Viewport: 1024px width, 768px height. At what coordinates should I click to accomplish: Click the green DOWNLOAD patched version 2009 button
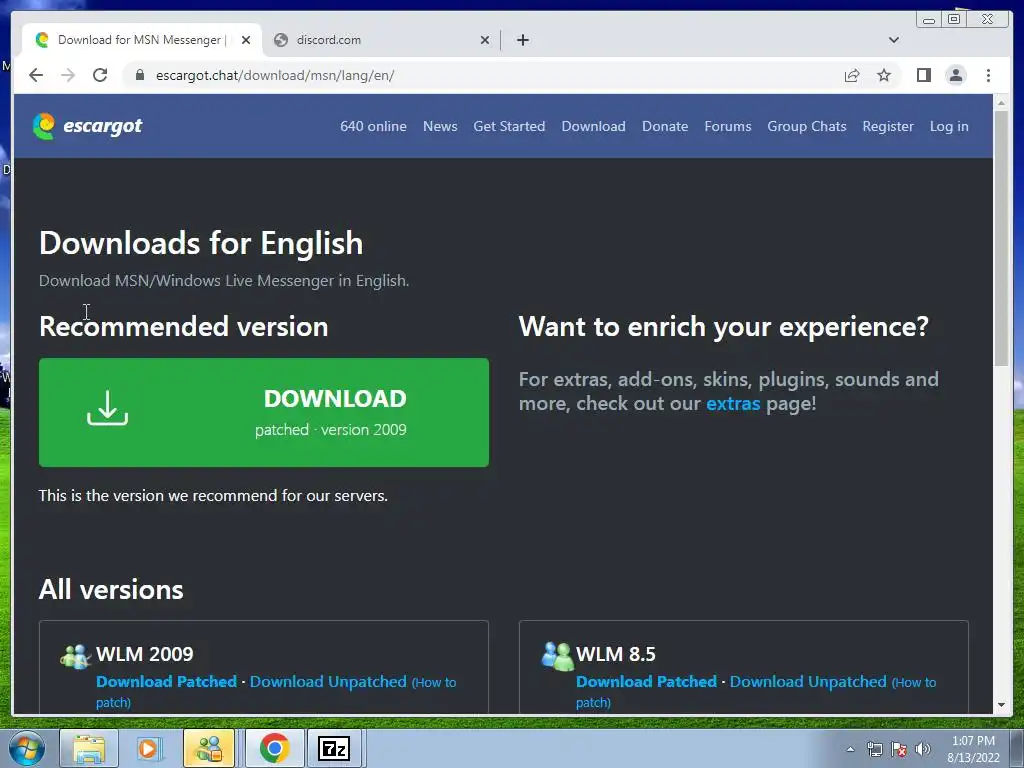coord(264,412)
